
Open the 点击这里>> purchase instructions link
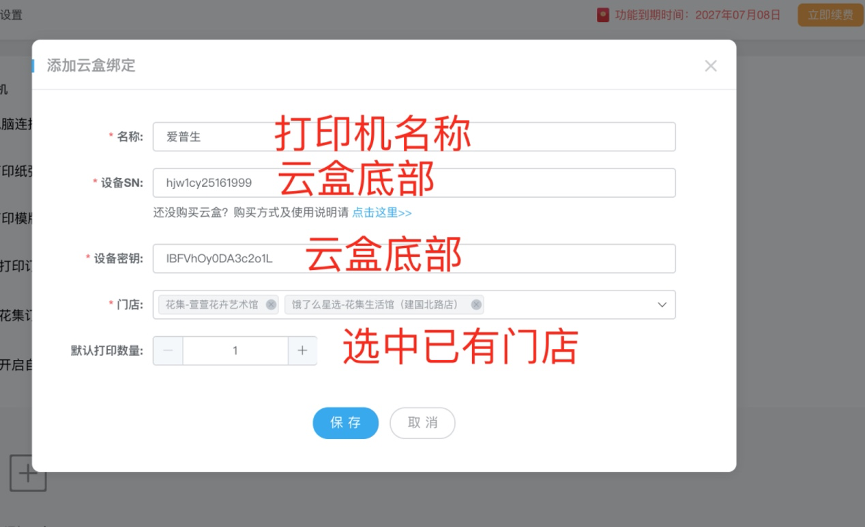[x=382, y=213]
